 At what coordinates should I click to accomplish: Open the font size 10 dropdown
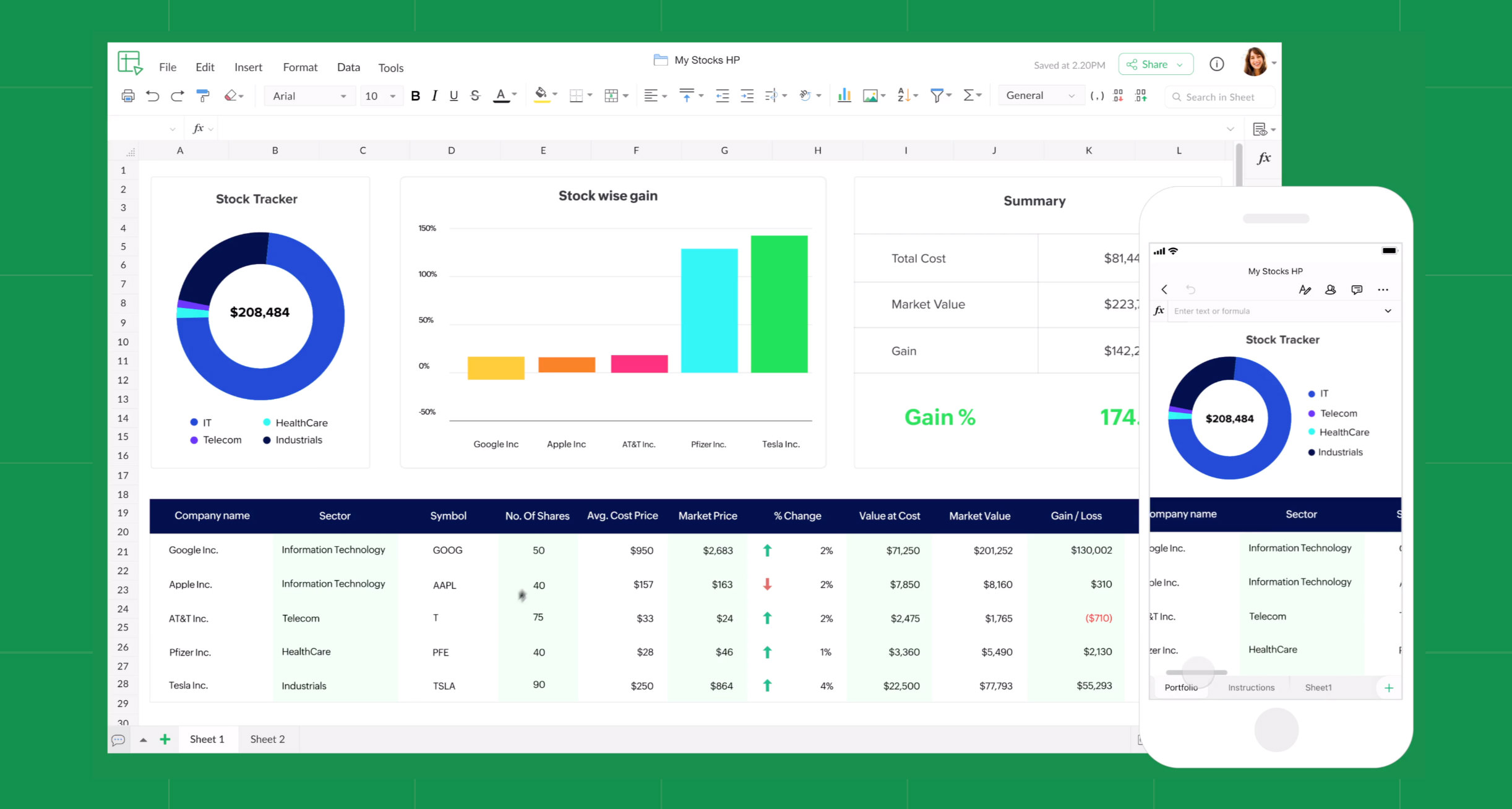pyautogui.click(x=380, y=96)
